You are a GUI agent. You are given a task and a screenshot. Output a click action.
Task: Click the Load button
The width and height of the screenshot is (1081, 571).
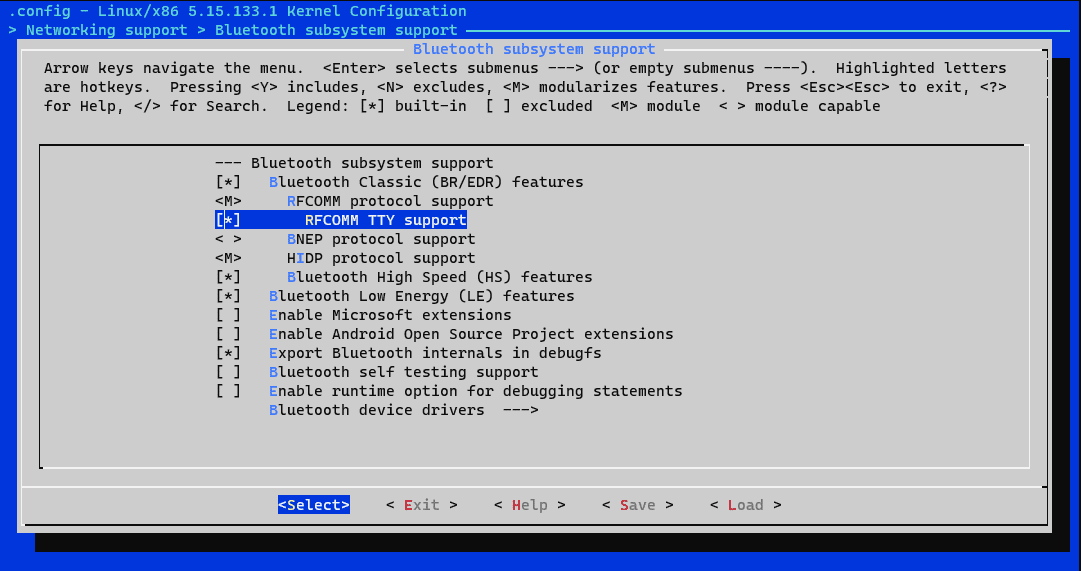tap(746, 505)
